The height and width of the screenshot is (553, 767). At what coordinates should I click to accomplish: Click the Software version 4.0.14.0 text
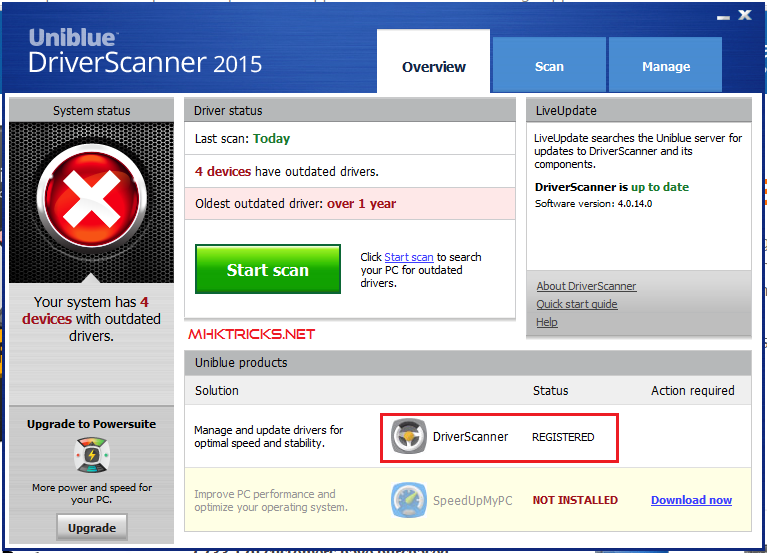pyautogui.click(x=593, y=203)
